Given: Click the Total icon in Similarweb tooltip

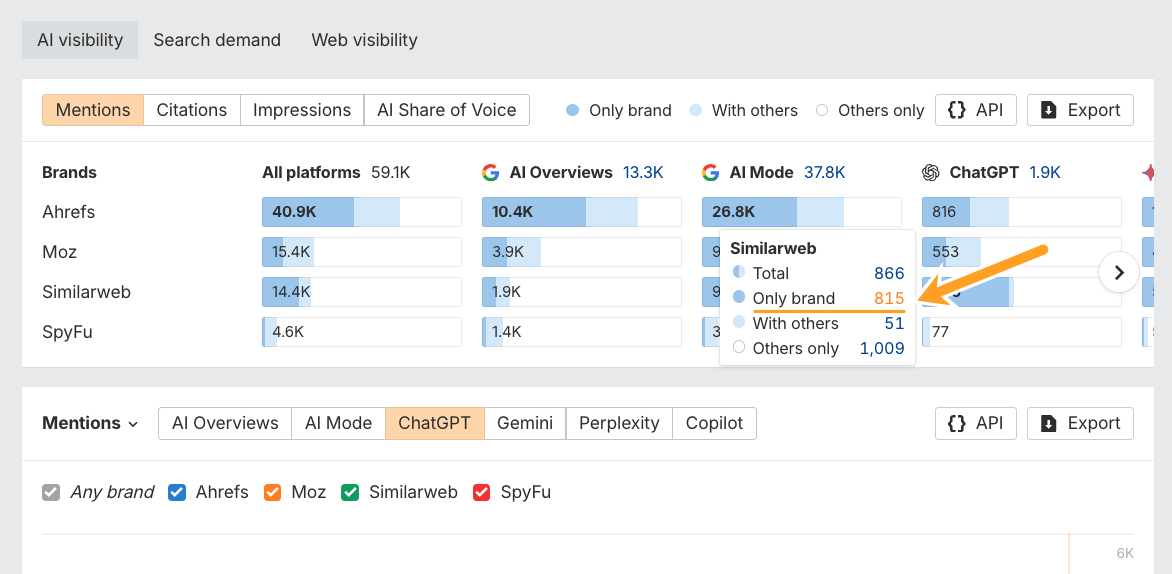Looking at the screenshot, I should [x=739, y=273].
